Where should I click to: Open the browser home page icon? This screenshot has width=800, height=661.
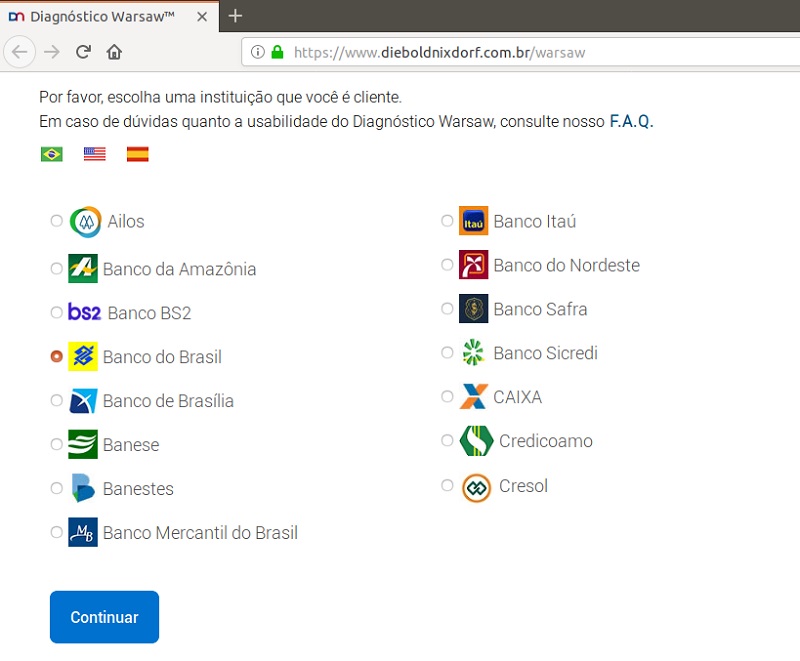(x=114, y=52)
